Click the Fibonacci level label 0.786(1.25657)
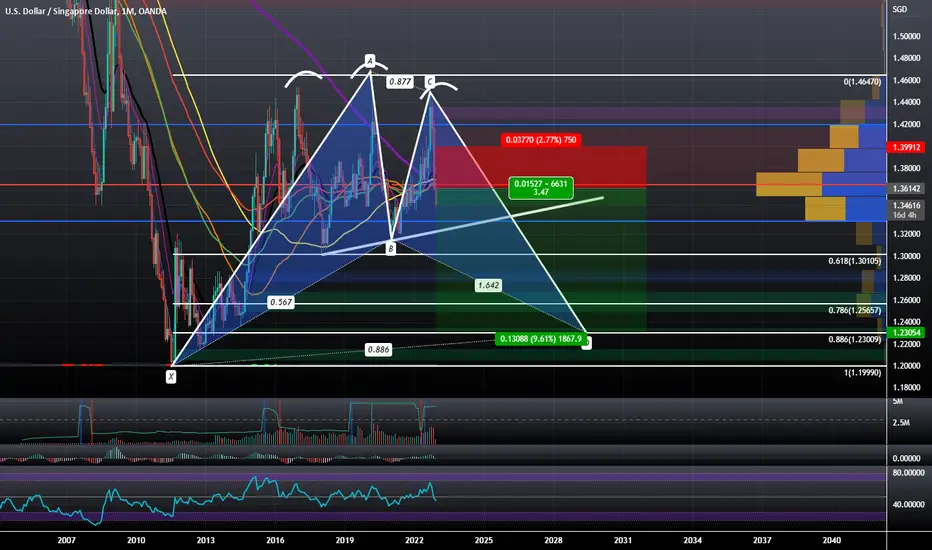Viewport: 932px width, 550px height. 855,310
